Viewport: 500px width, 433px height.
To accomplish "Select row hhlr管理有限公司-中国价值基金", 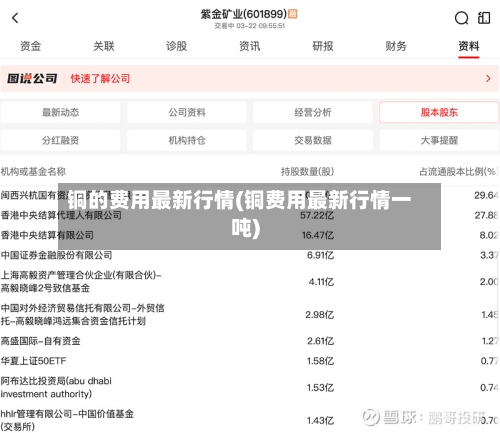I will tap(250, 420).
